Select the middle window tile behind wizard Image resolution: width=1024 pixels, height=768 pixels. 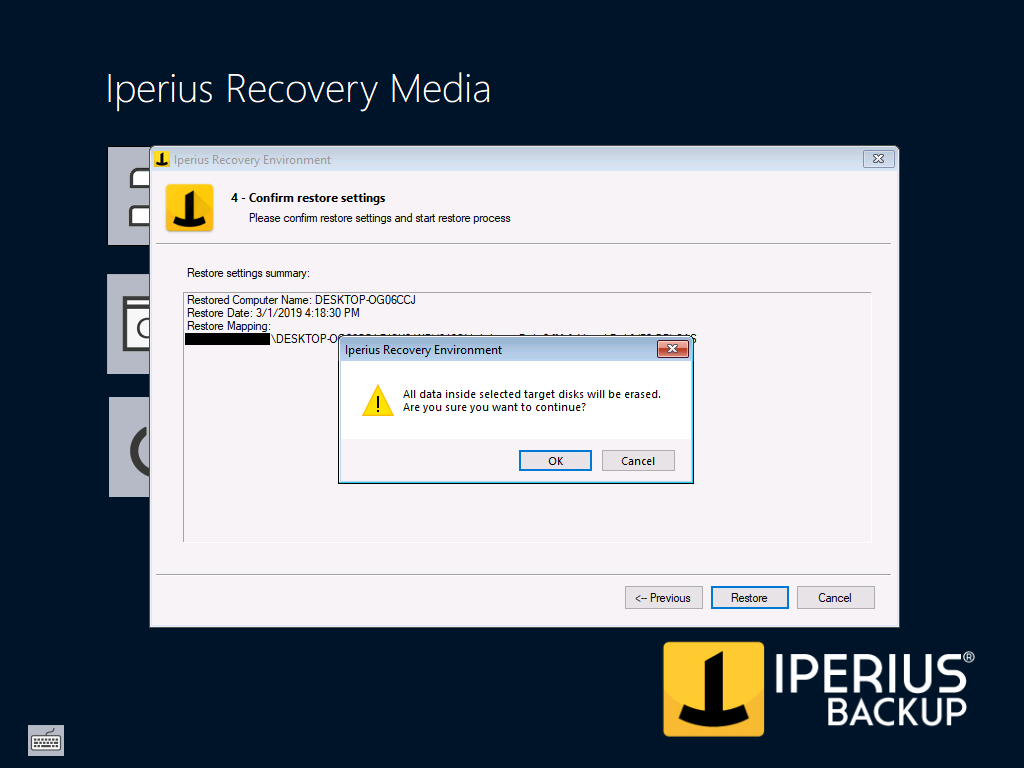coord(129,324)
